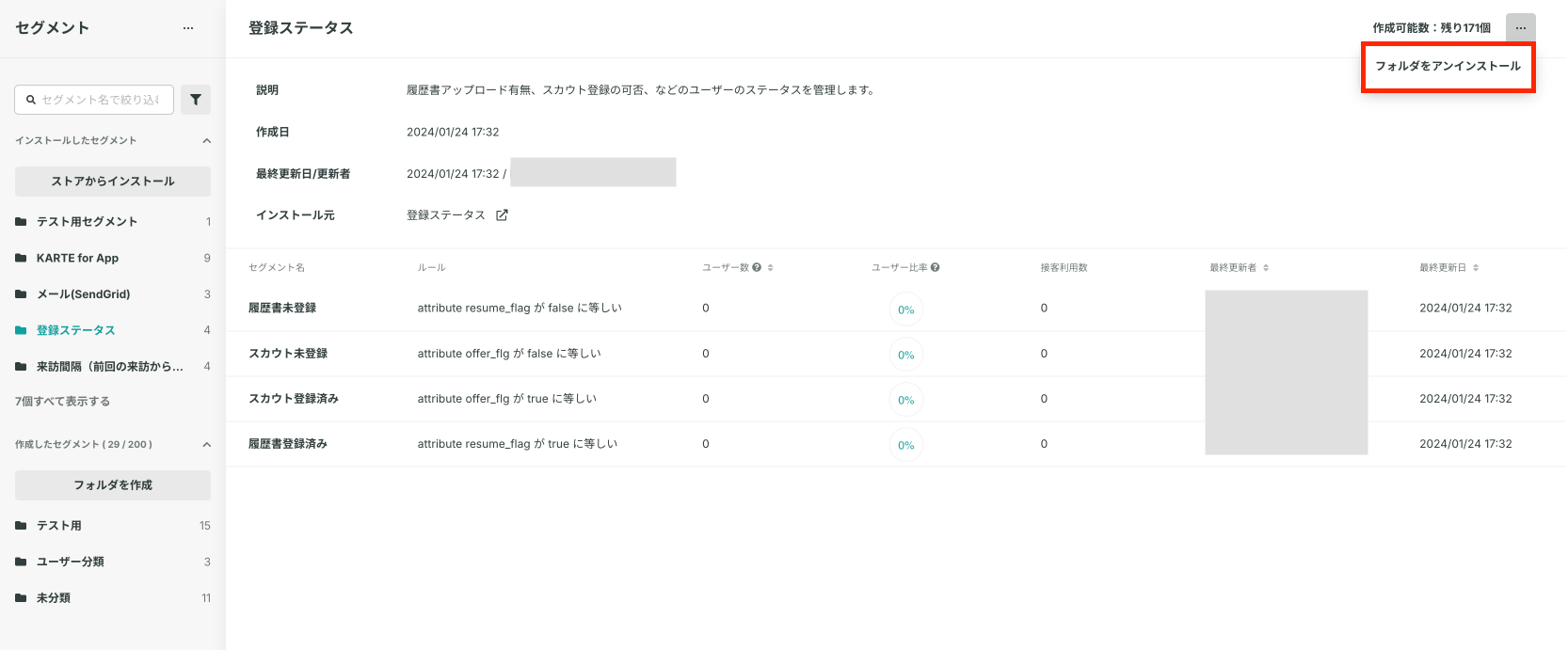The image size is (1568, 650).
Task: Click rule text resume_flag が true に等しい
Action: click(x=518, y=444)
